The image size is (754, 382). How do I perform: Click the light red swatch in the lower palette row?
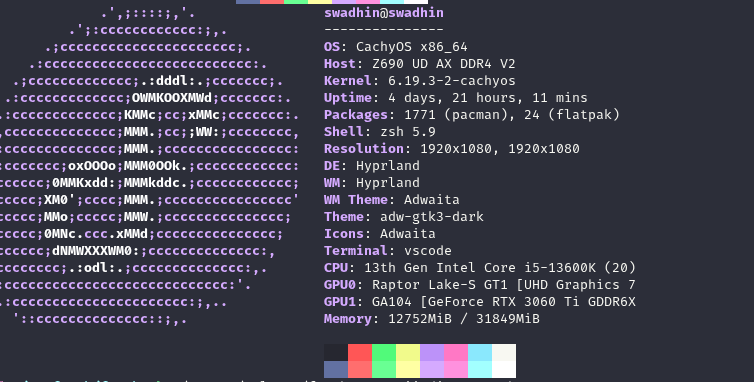(360, 369)
